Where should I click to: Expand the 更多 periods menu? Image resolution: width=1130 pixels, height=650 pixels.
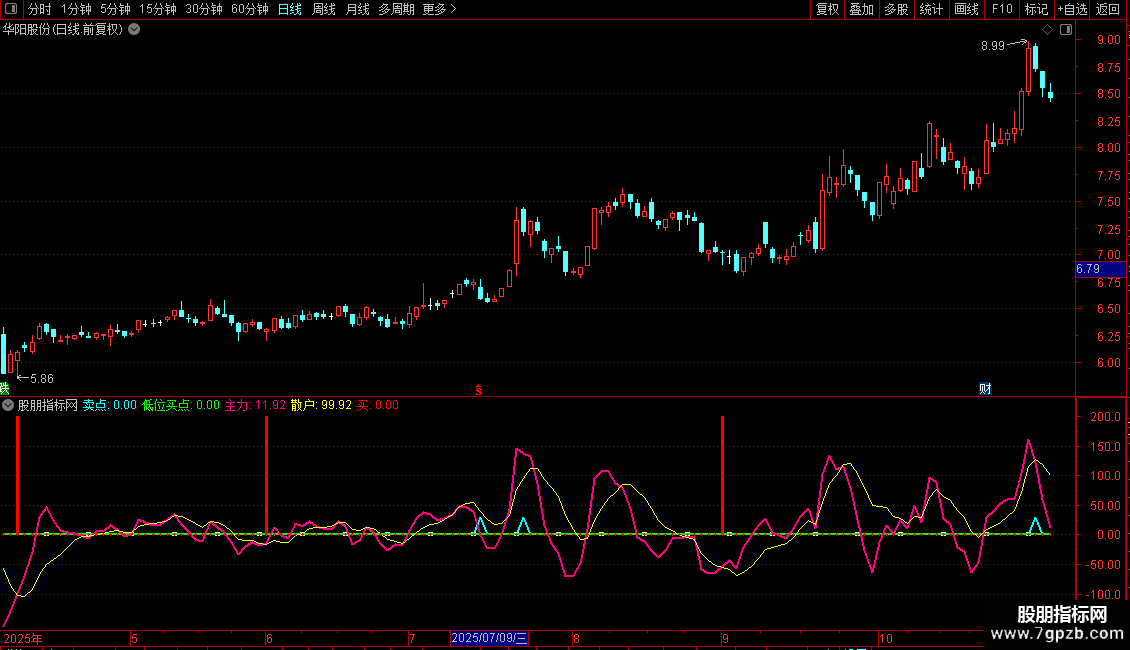(x=439, y=9)
